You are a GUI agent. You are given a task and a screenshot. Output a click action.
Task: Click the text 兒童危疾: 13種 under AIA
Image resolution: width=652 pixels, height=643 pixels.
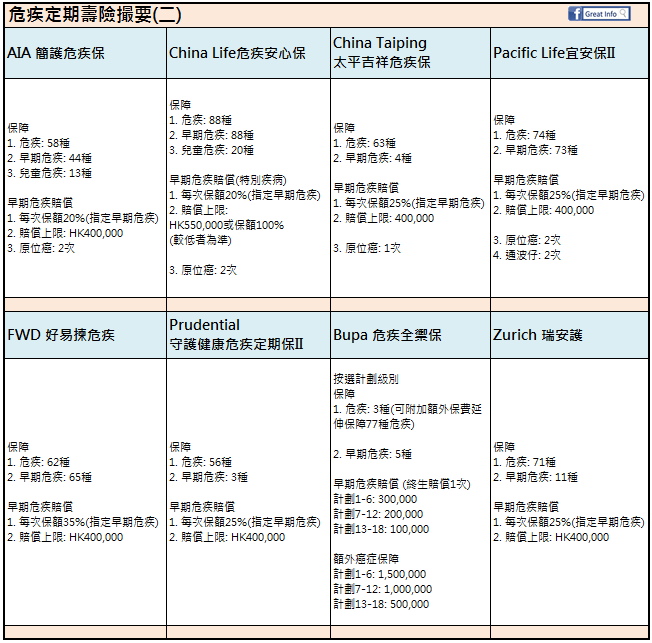coord(49,173)
